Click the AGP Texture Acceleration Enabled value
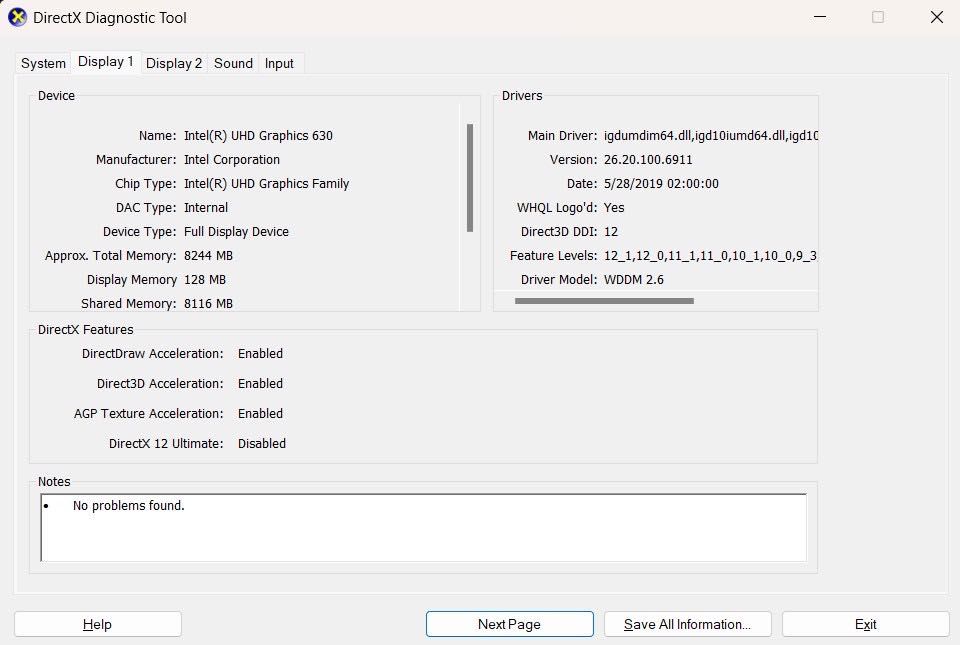 point(260,414)
